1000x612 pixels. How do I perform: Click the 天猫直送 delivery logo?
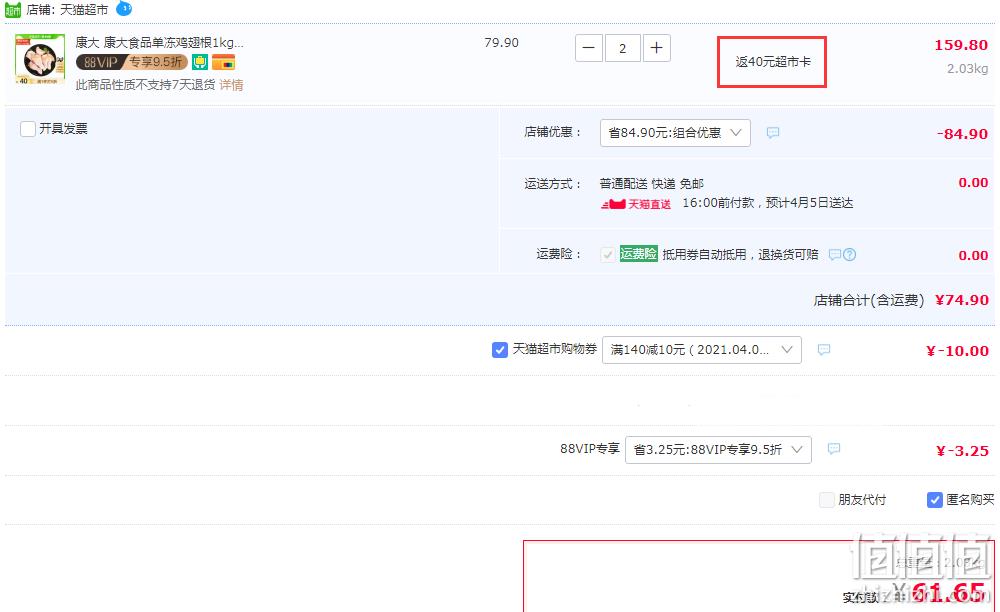click(x=636, y=204)
